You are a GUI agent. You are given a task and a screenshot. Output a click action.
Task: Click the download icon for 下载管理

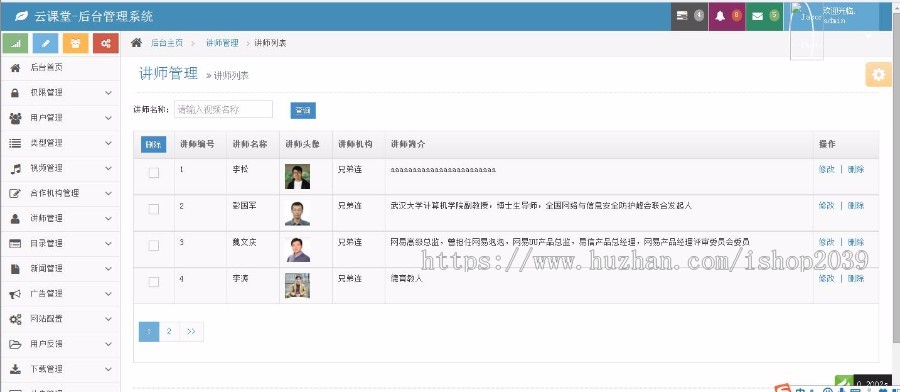pos(15,369)
